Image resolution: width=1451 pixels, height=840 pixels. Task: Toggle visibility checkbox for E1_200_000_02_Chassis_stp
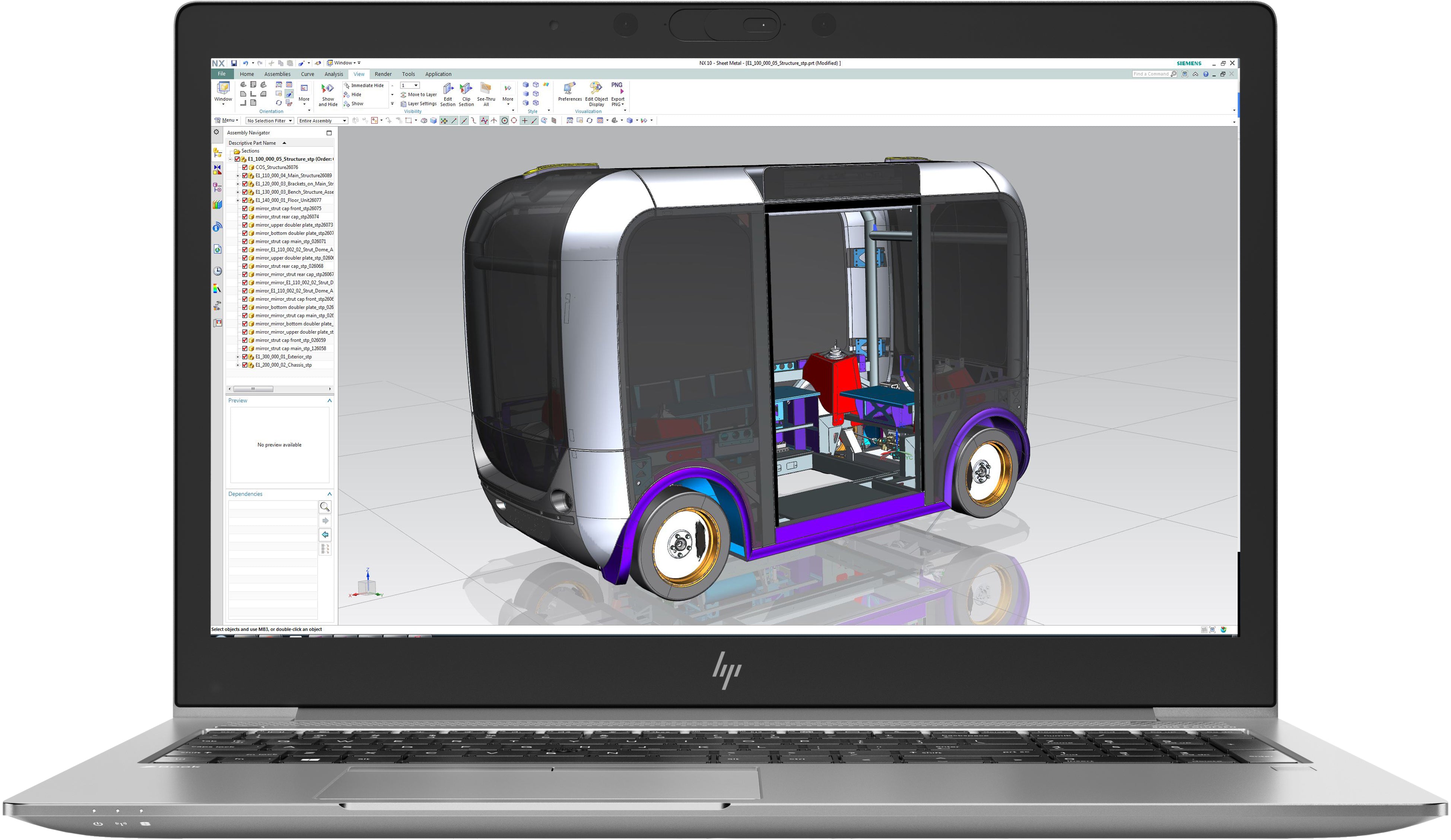245,365
